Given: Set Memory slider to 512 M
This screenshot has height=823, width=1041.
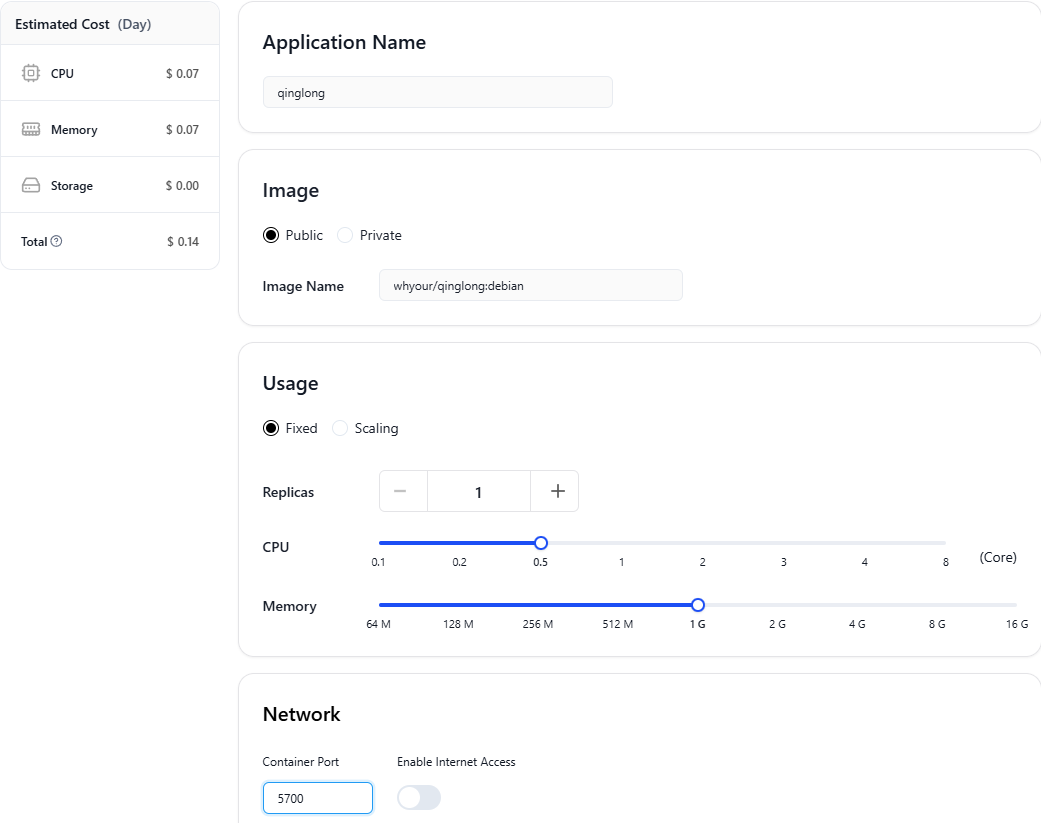Looking at the screenshot, I should click(x=618, y=605).
